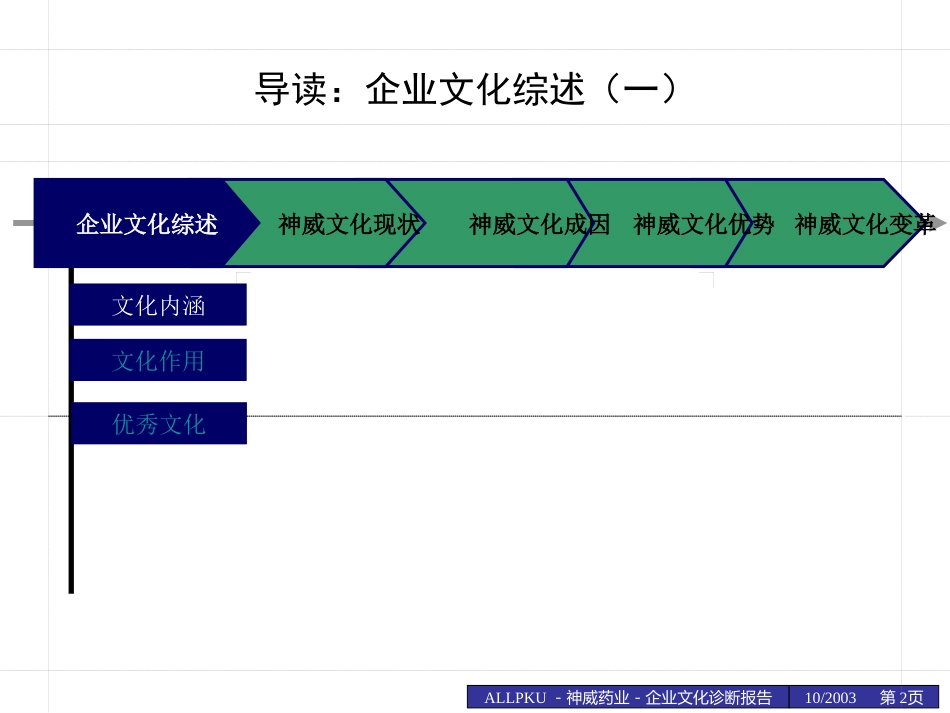Click the 文化作用 box

click(159, 360)
